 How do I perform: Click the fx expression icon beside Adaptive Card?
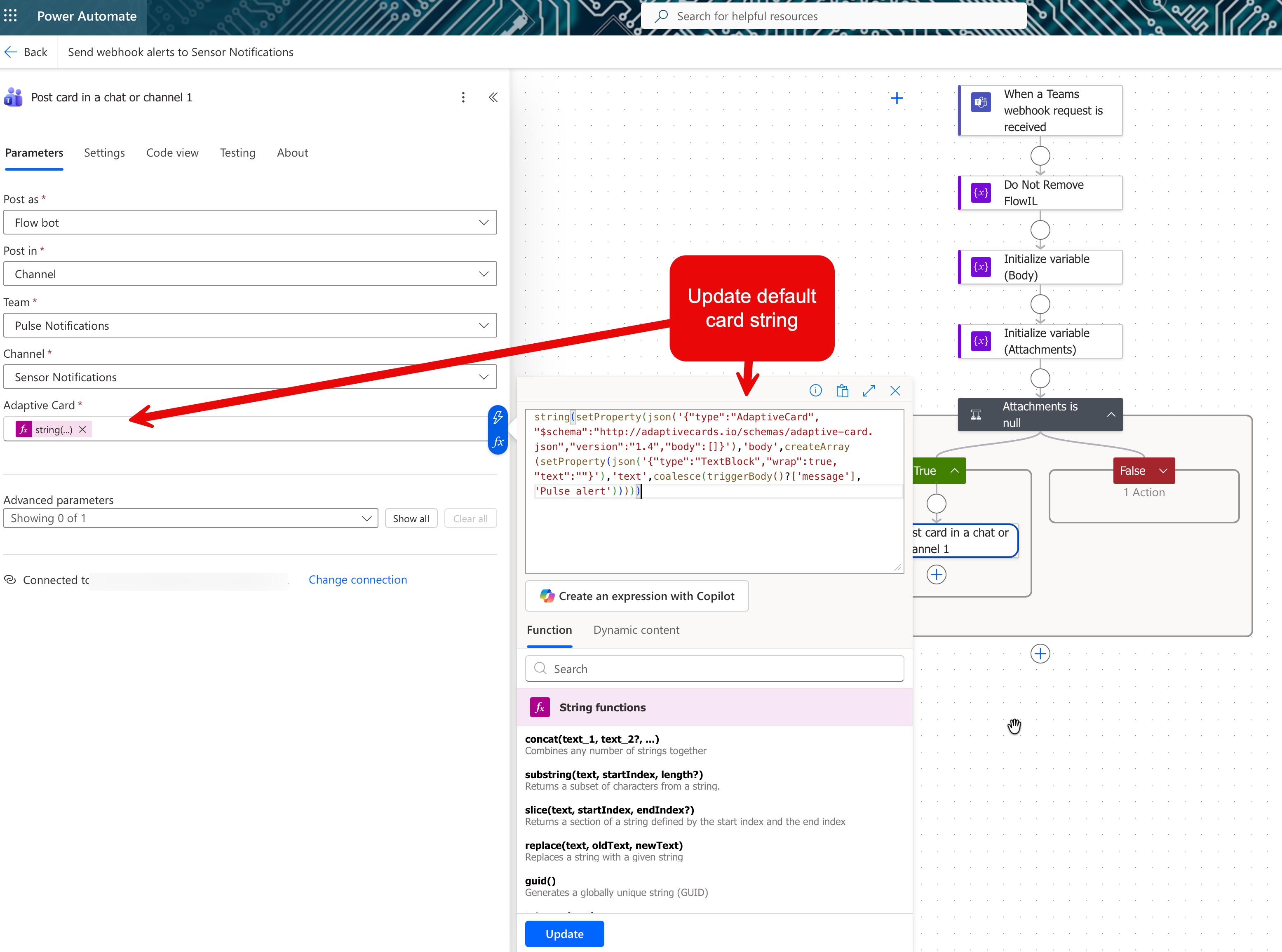498,442
